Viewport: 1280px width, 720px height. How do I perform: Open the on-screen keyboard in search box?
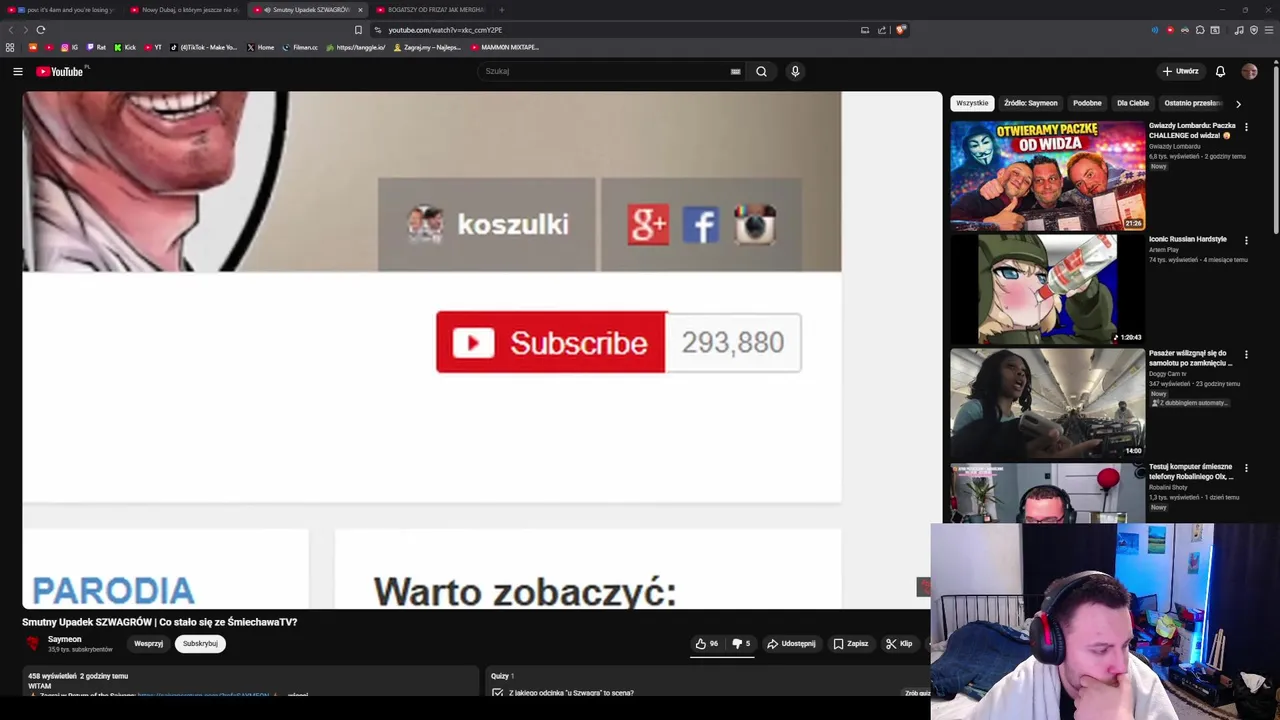coord(735,71)
